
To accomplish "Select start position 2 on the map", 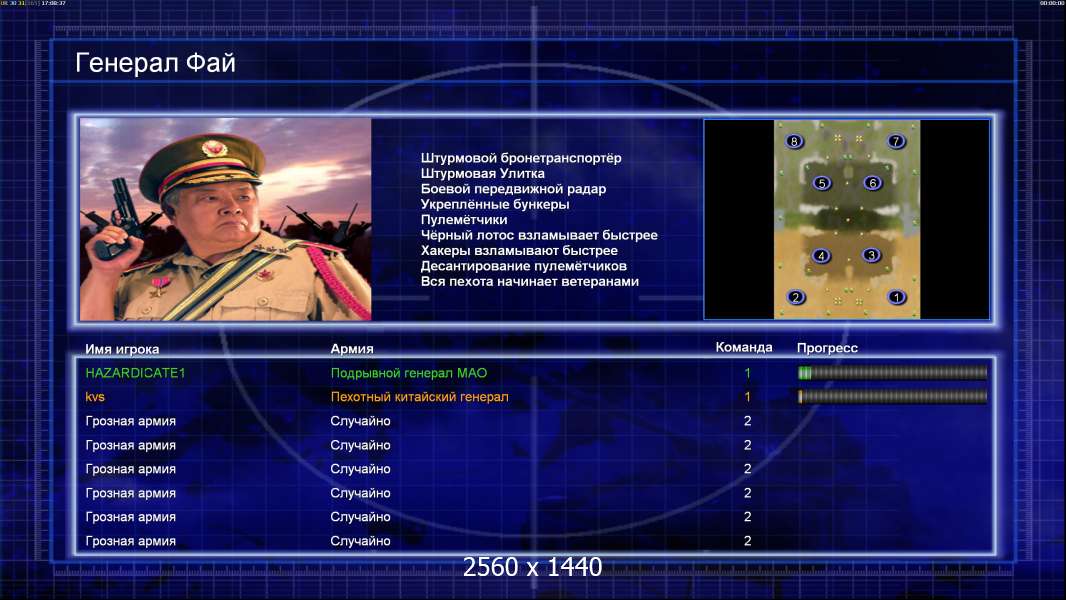I will click(795, 297).
